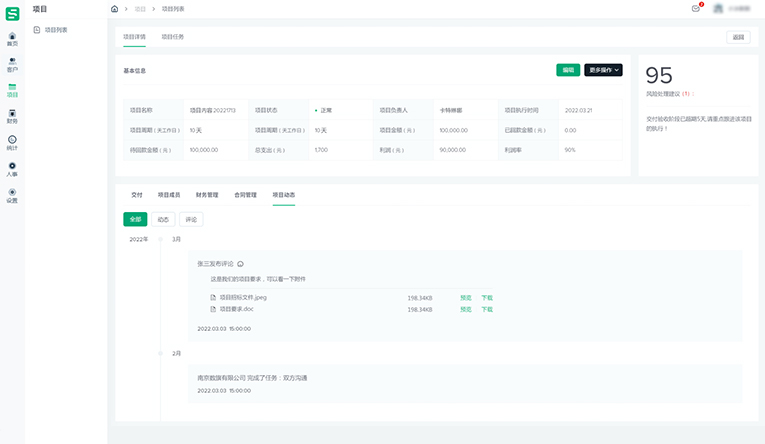Open 财务 finance section in sidebar
The image size is (765, 444).
[x=12, y=116]
